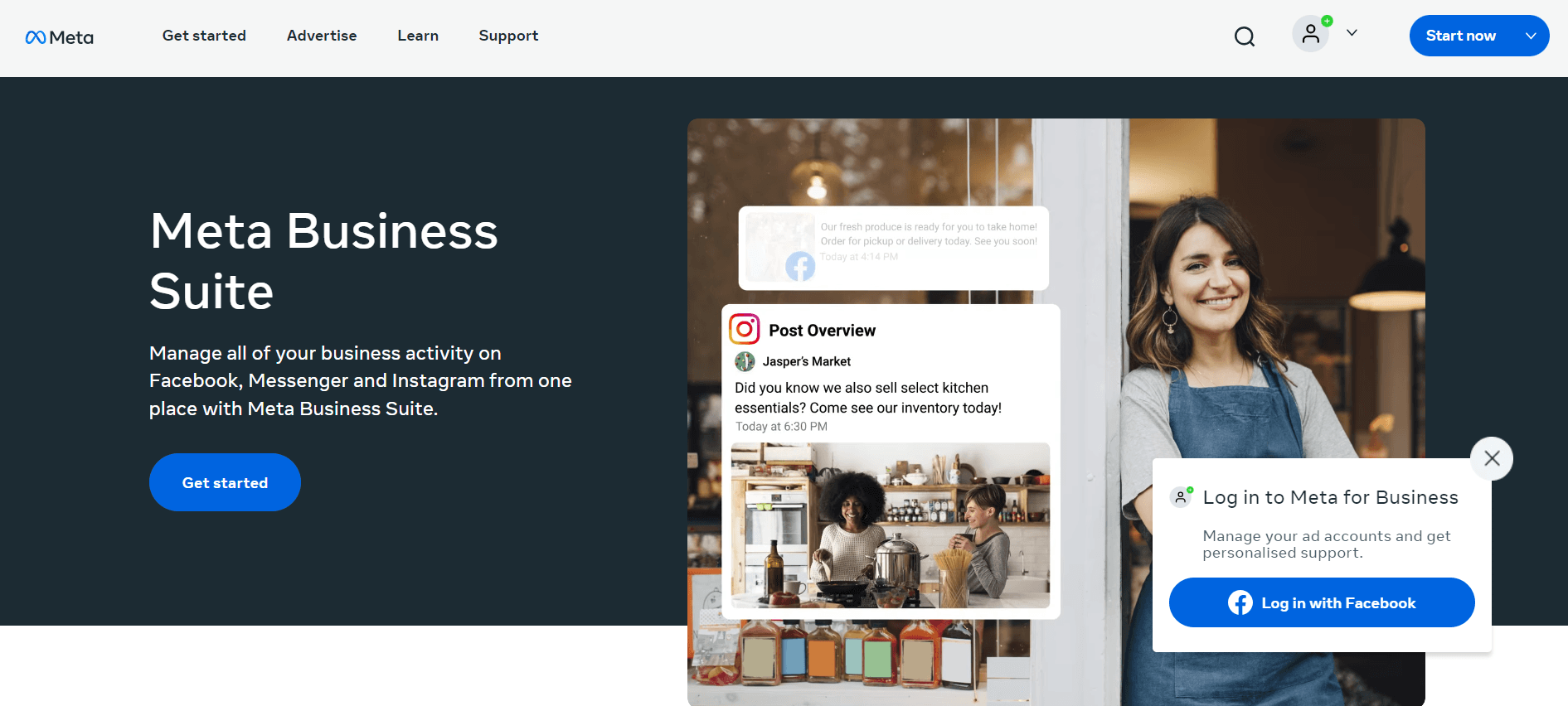Open the search magnifier icon
The height and width of the screenshot is (706, 1568).
coord(1244,36)
